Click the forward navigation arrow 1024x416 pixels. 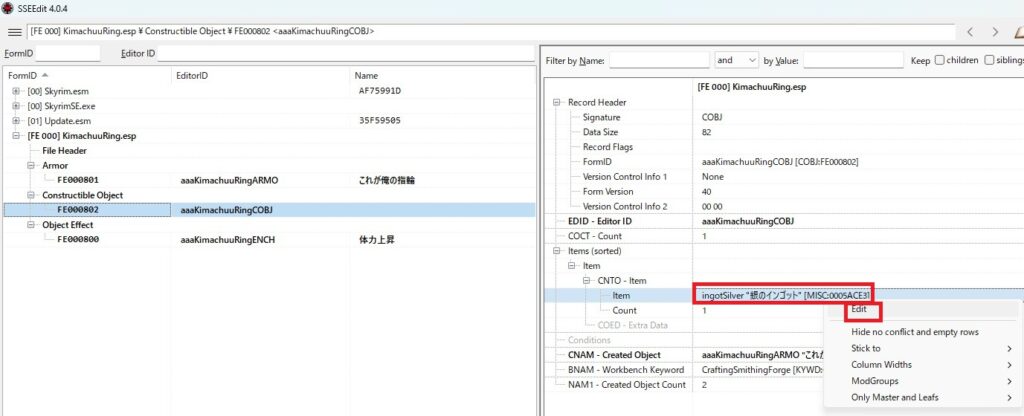point(995,32)
